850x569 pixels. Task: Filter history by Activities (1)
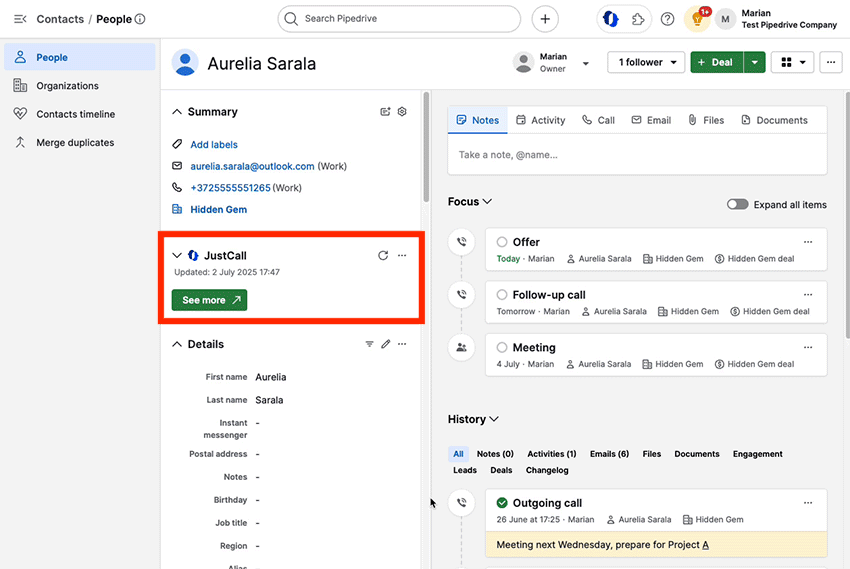[x=552, y=454]
